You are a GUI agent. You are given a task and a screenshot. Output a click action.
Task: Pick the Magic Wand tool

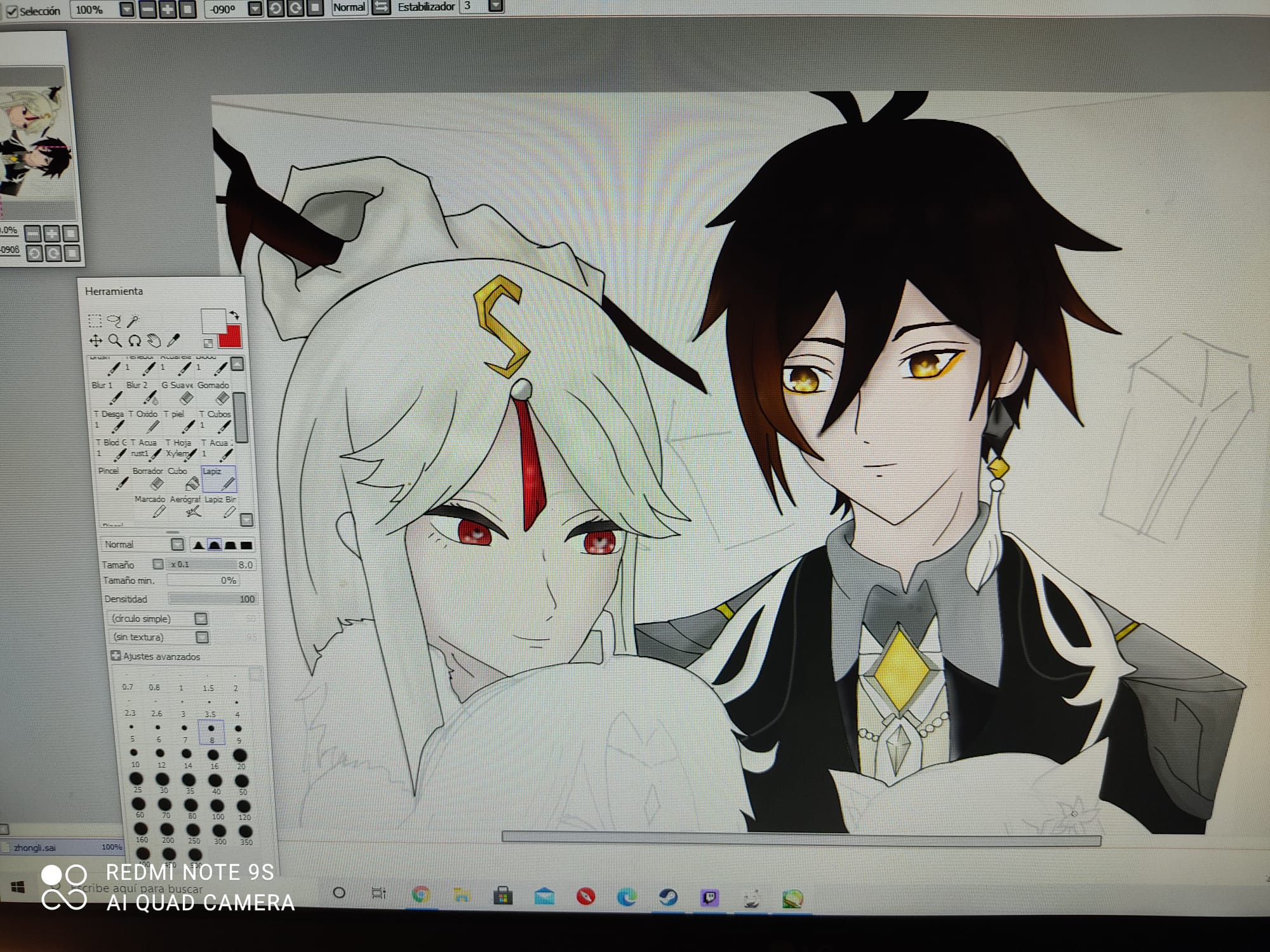point(133,321)
